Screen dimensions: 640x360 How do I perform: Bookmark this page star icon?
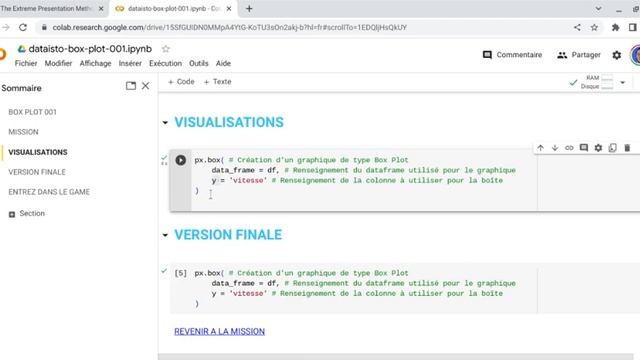pyautogui.click(x=594, y=27)
